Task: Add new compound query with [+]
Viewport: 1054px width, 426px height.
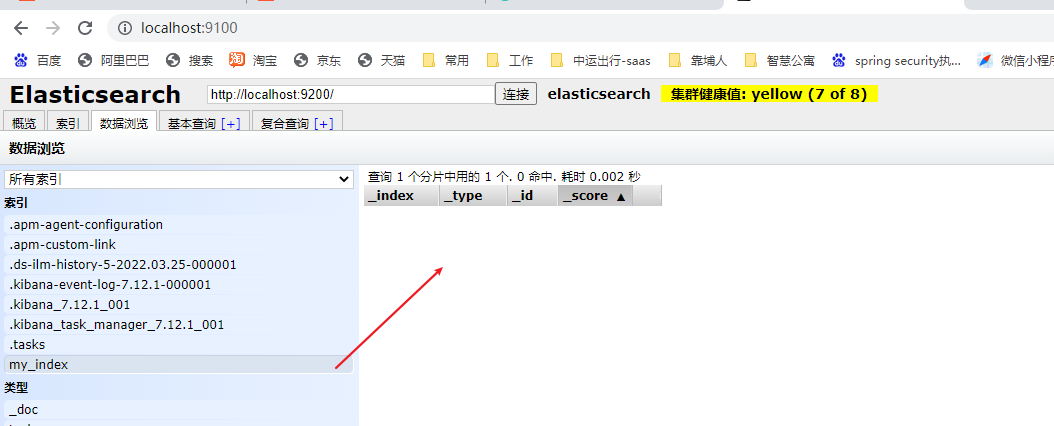Action: 323,124
